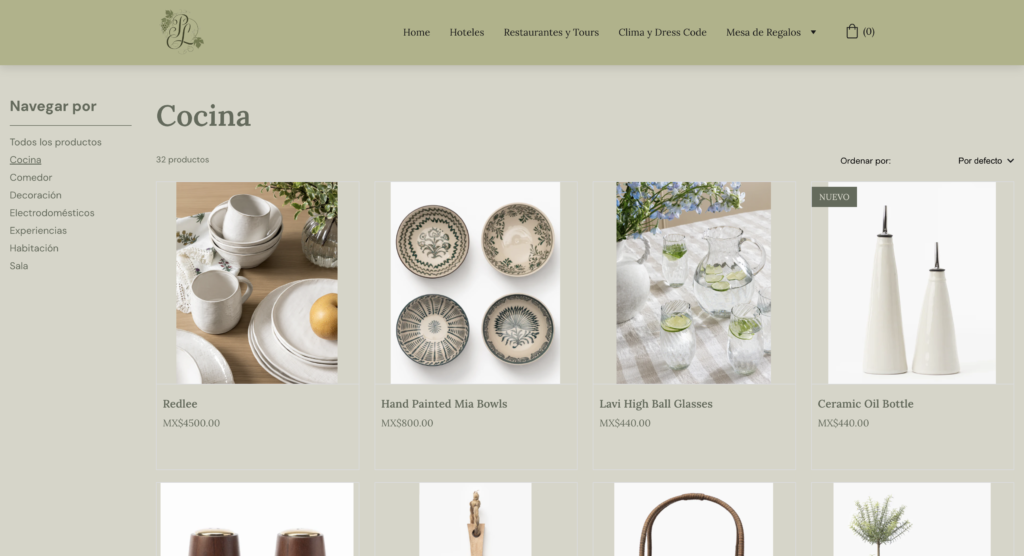
Task: Browse the Decoración category
Action: coord(35,195)
